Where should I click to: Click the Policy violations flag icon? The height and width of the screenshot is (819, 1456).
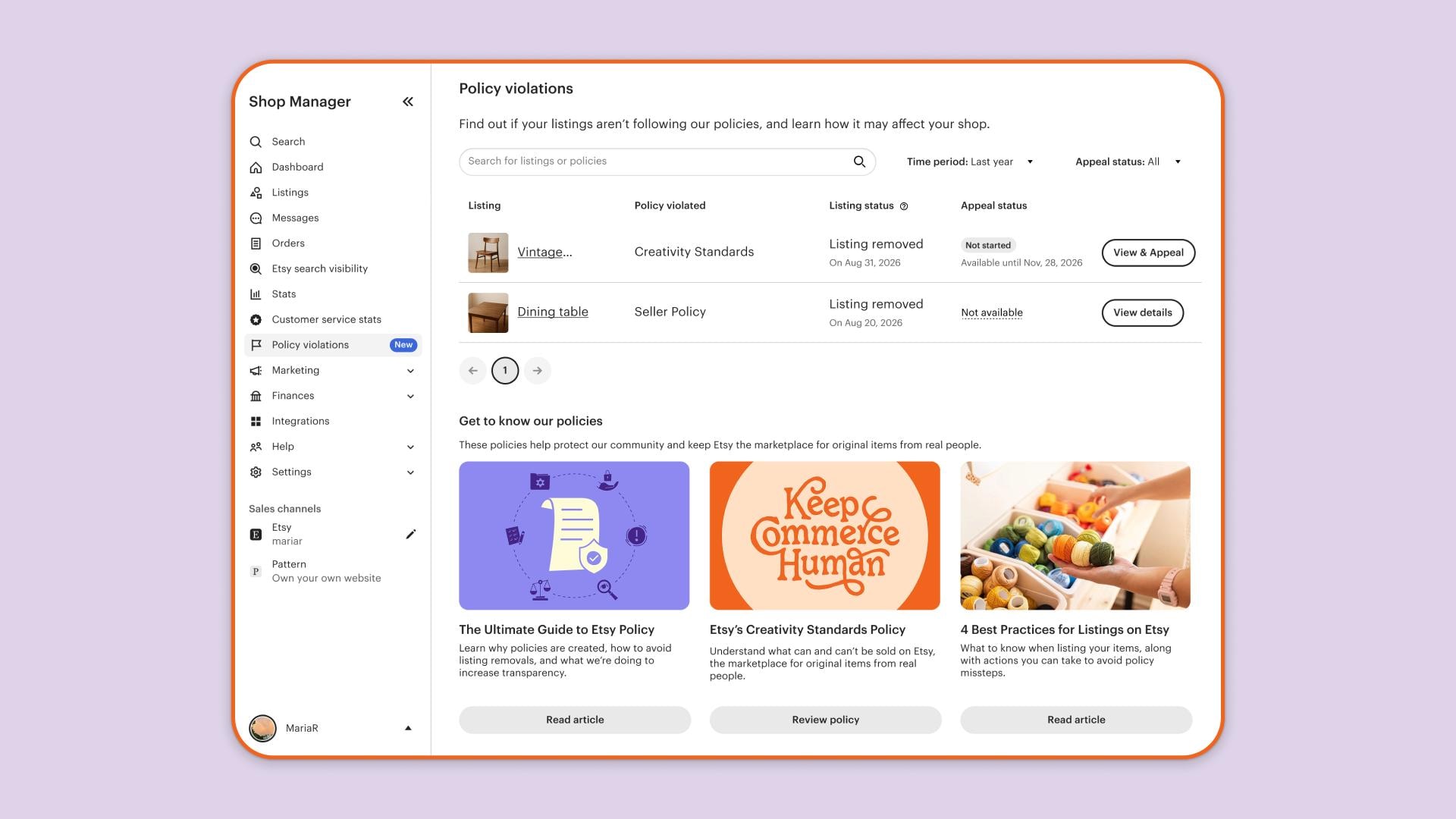256,345
